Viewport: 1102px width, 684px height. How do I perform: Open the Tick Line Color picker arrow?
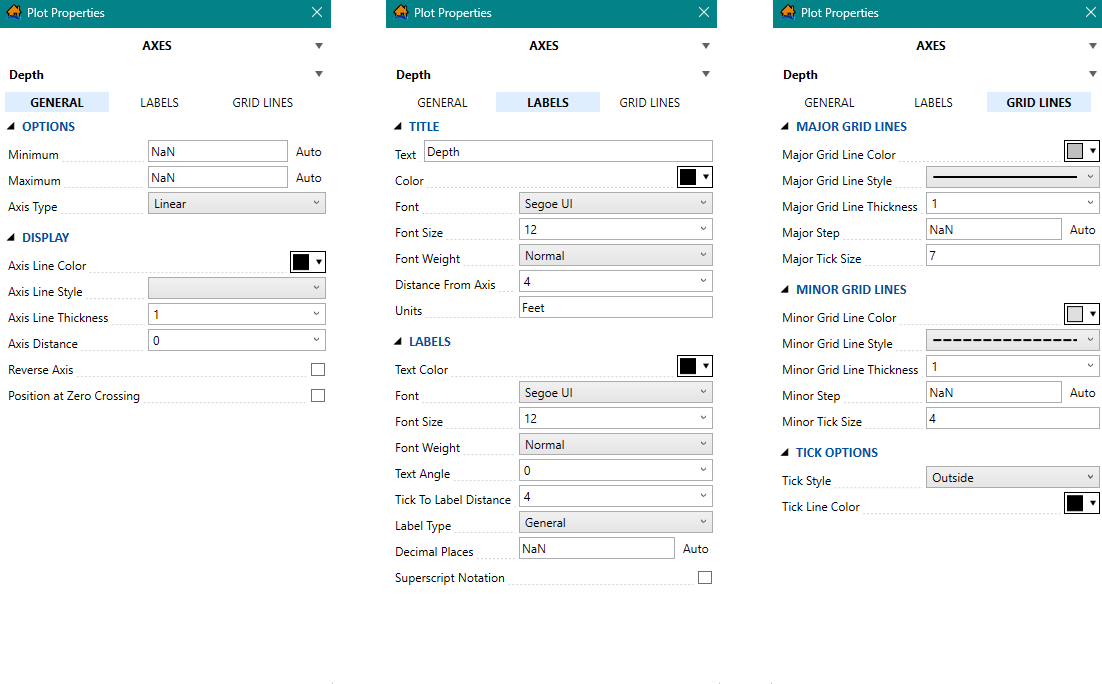point(1093,504)
